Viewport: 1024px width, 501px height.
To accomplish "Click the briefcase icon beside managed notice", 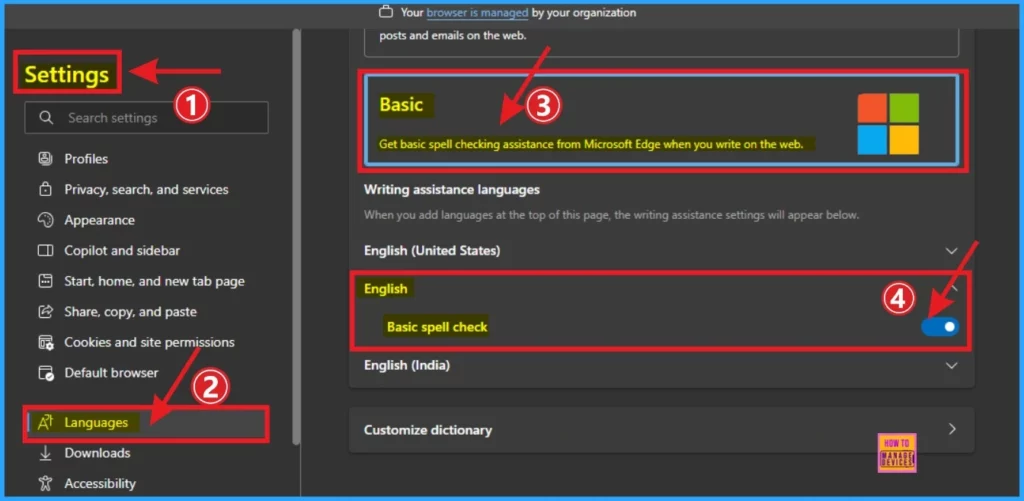I will [x=386, y=12].
